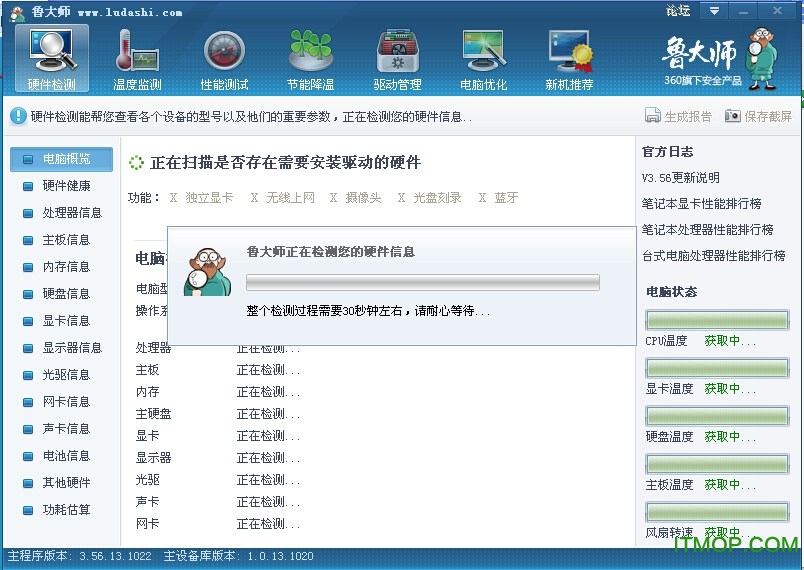Click the 摄像头 feature indicator
Screen dimensions: 804x570
(x=355, y=198)
